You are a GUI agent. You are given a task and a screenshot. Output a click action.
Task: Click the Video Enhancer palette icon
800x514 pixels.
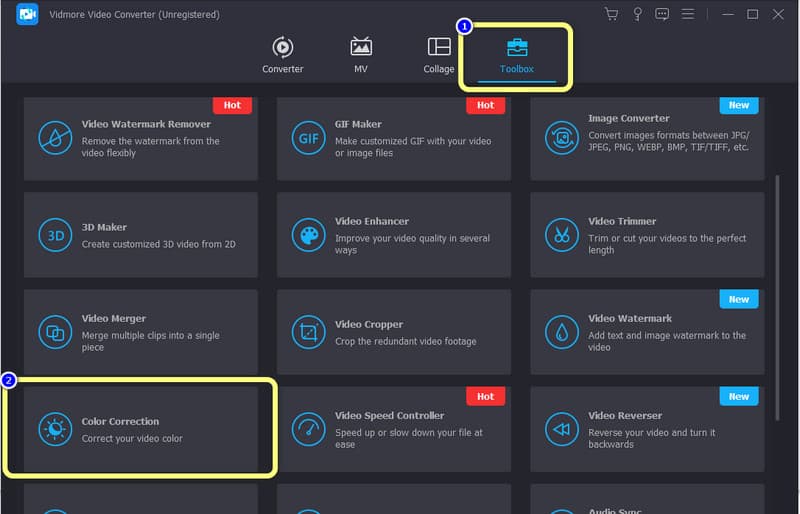(307, 235)
